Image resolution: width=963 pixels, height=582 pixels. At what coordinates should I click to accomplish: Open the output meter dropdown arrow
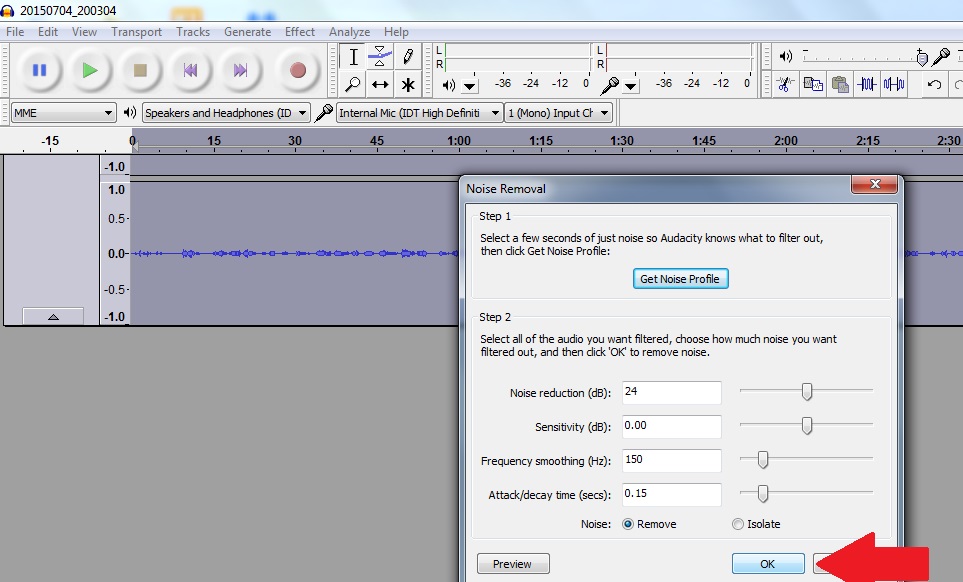tap(470, 86)
